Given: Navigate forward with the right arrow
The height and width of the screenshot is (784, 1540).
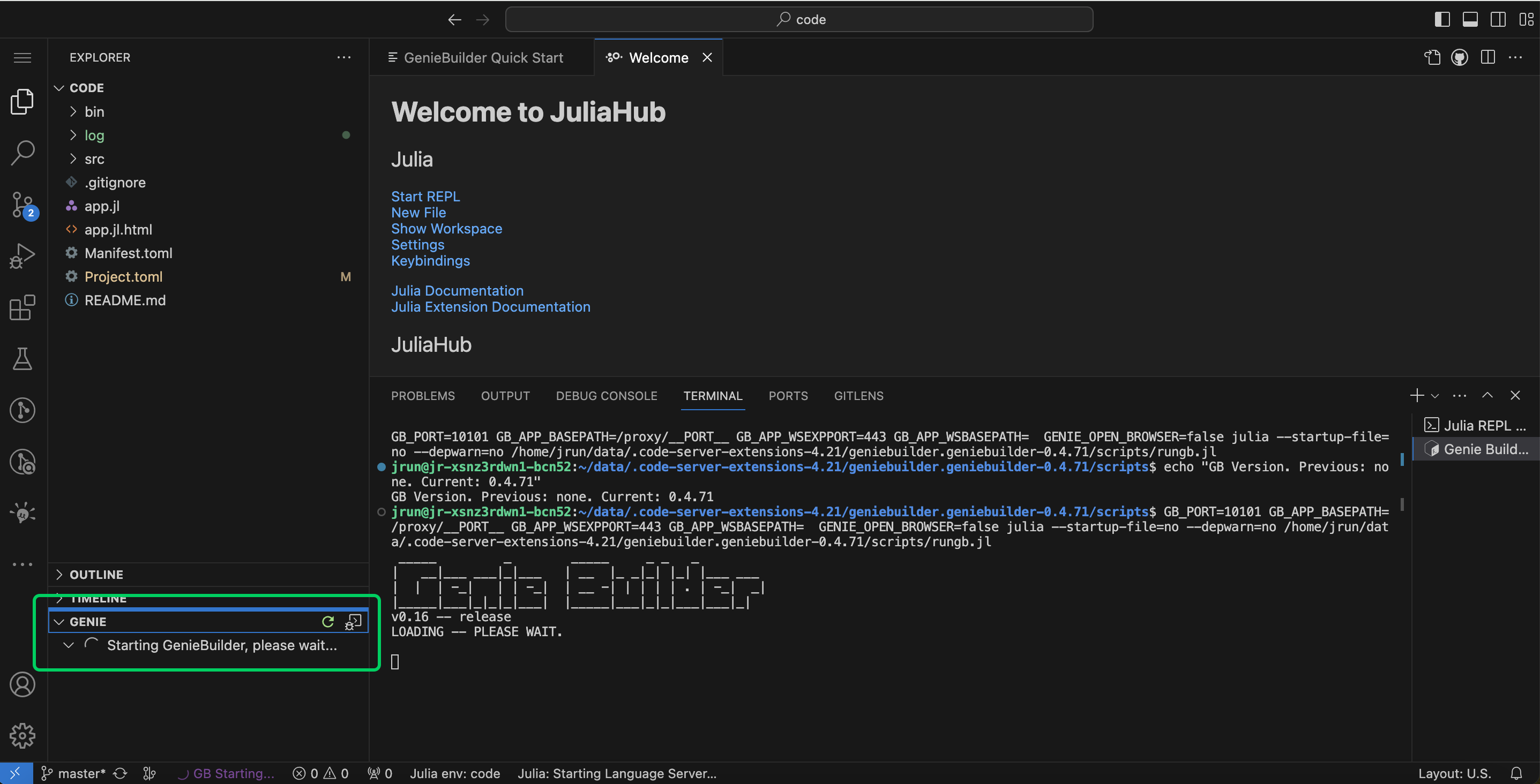Looking at the screenshot, I should pyautogui.click(x=482, y=20).
